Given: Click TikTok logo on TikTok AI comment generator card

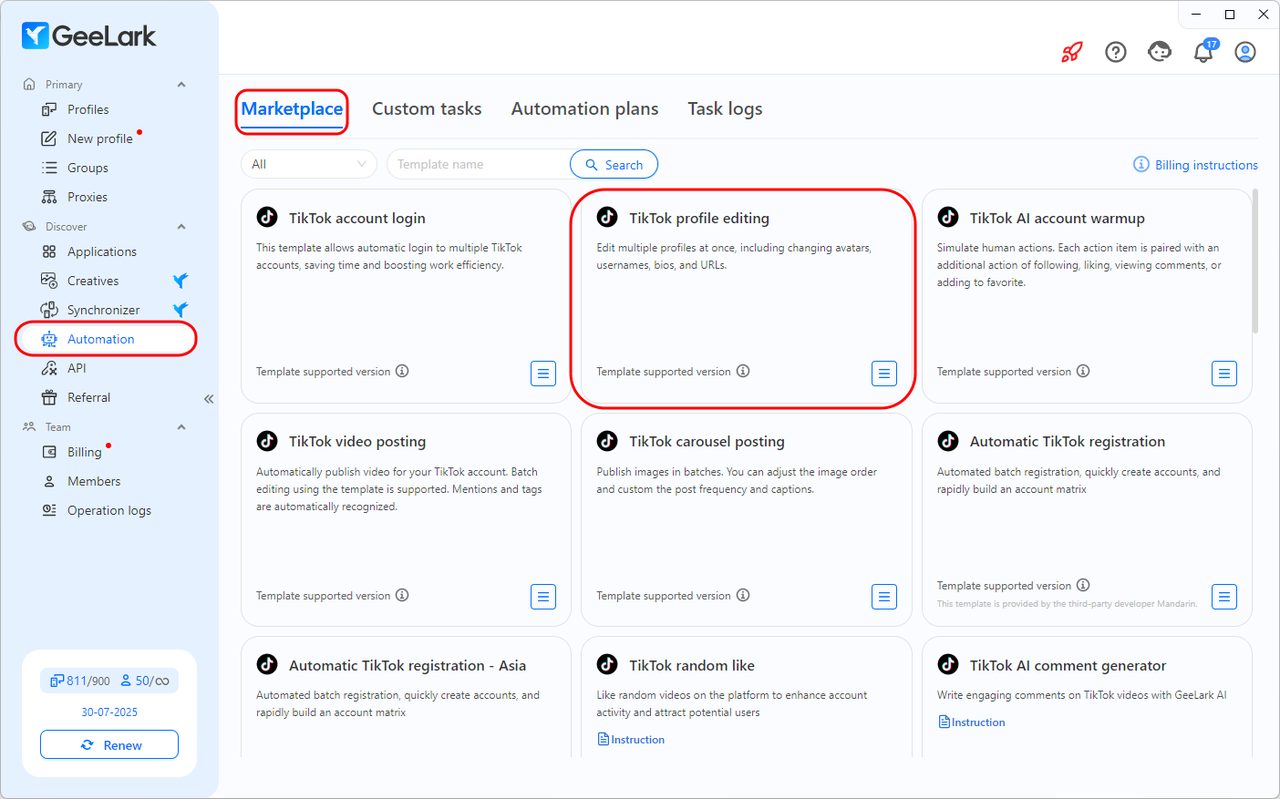Looking at the screenshot, I should tap(947, 665).
